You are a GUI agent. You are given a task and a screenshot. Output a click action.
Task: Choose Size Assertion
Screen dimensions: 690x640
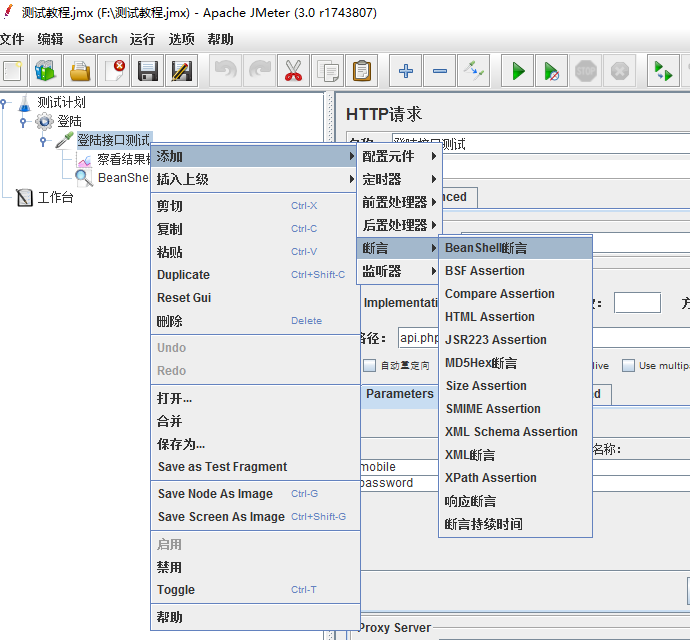pos(515,386)
